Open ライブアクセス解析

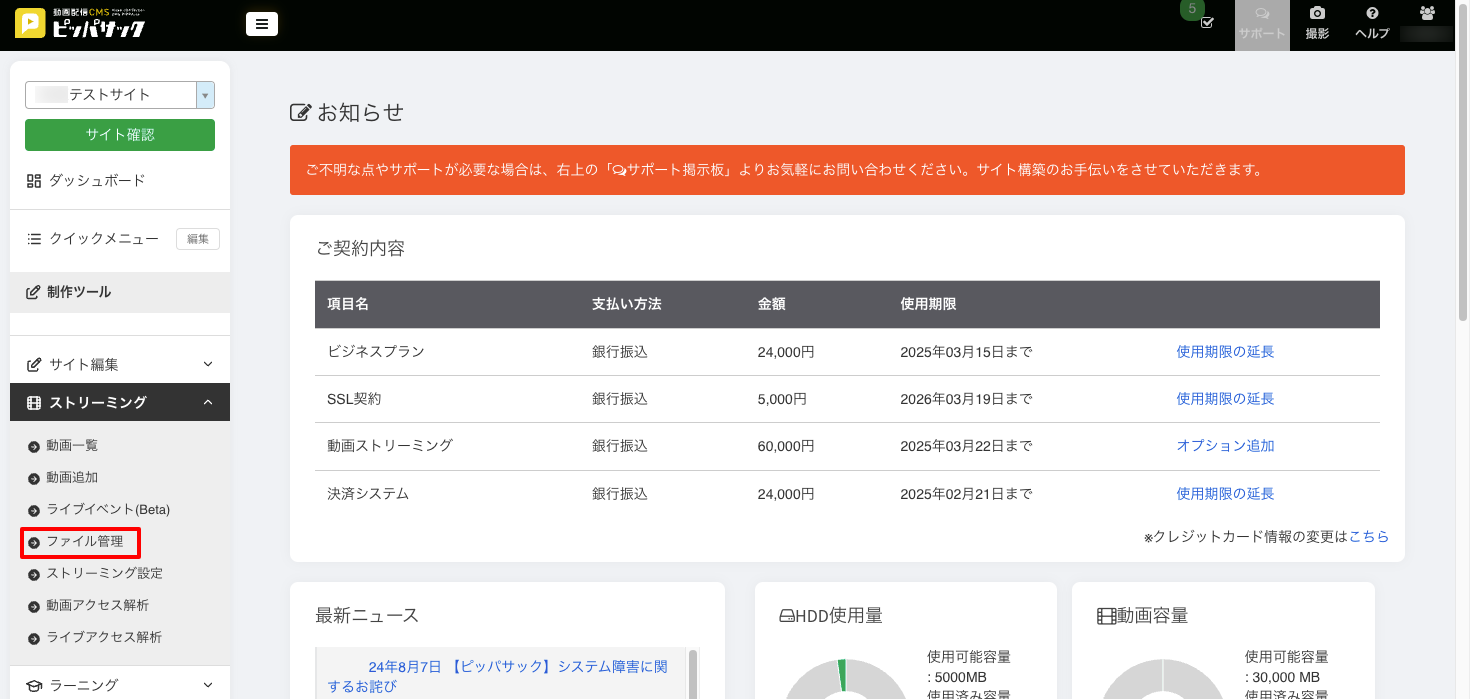(104, 637)
